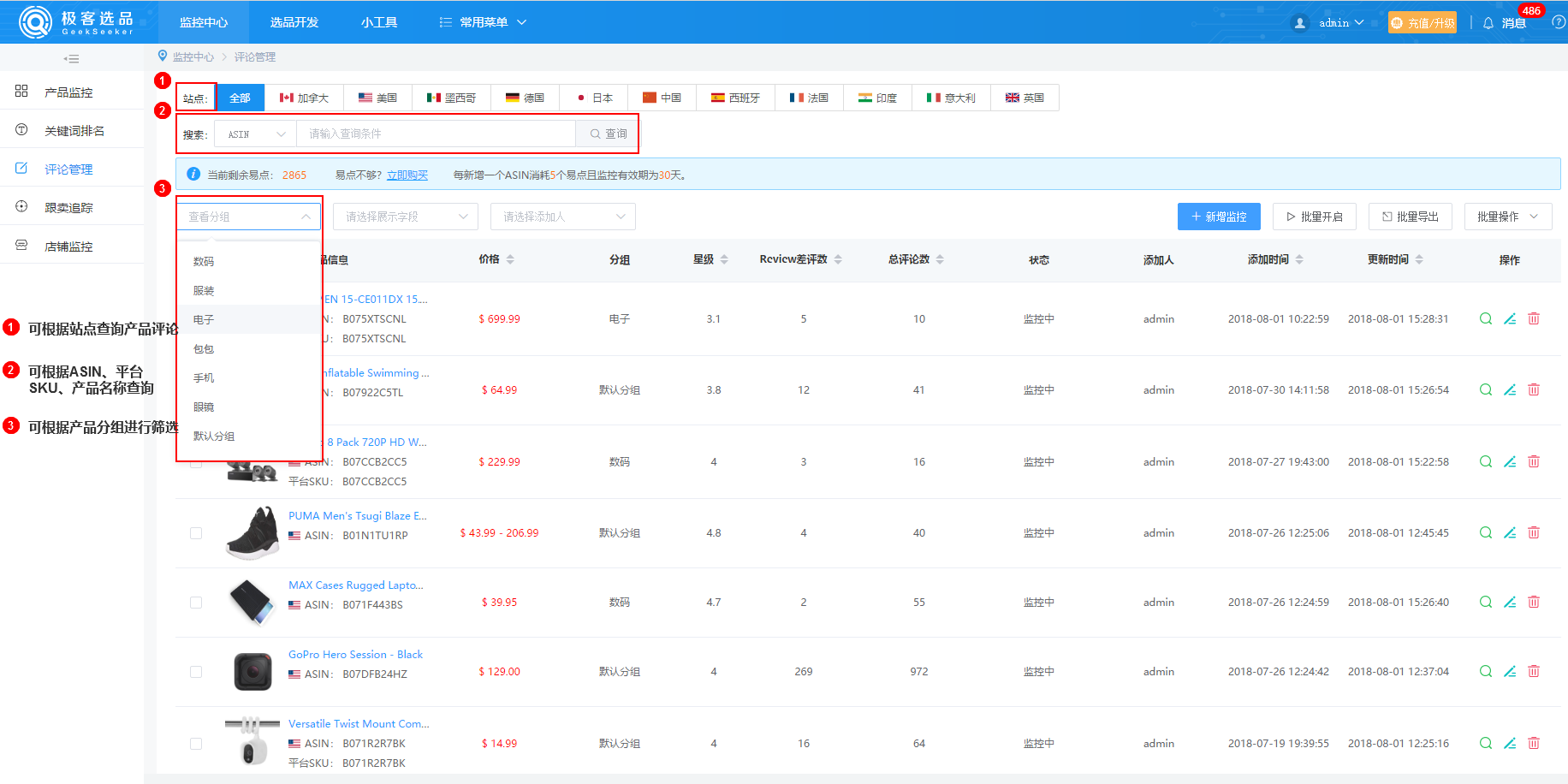Choose 手机 in the group list
The height and width of the screenshot is (784, 1568).
248,377
